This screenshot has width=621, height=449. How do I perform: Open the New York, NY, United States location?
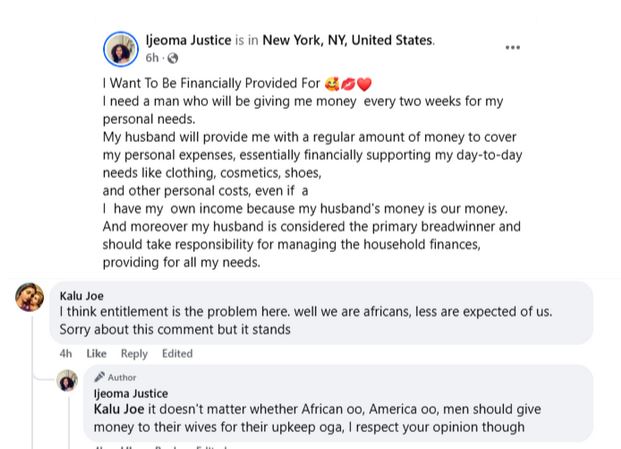348,41
